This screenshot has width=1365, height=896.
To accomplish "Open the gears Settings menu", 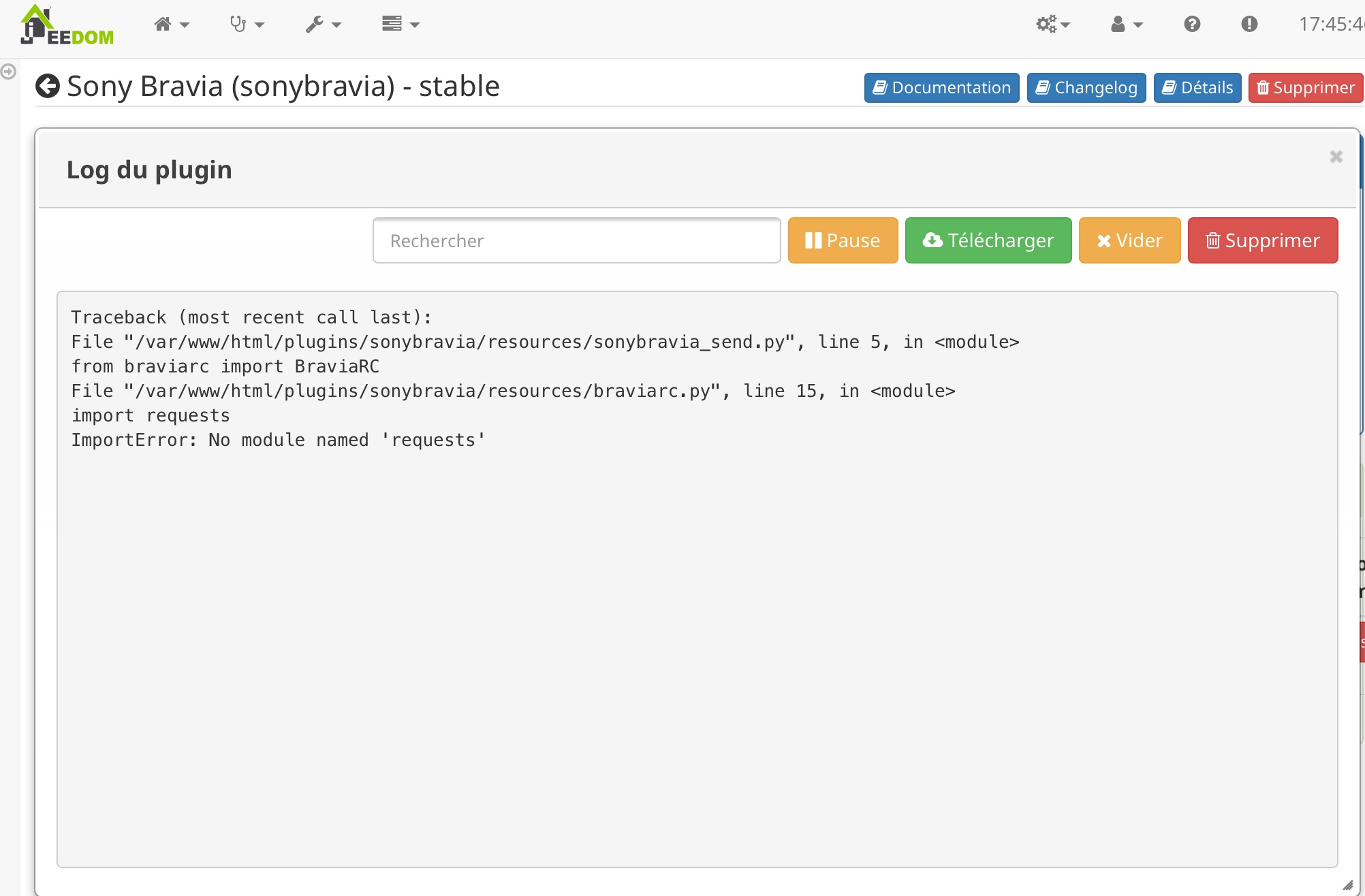I will point(1053,25).
